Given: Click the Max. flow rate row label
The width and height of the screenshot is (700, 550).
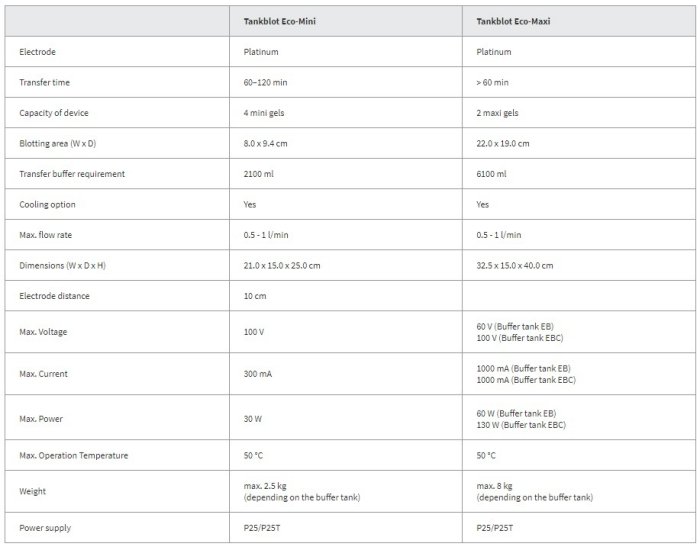Looking at the screenshot, I should [x=48, y=235].
